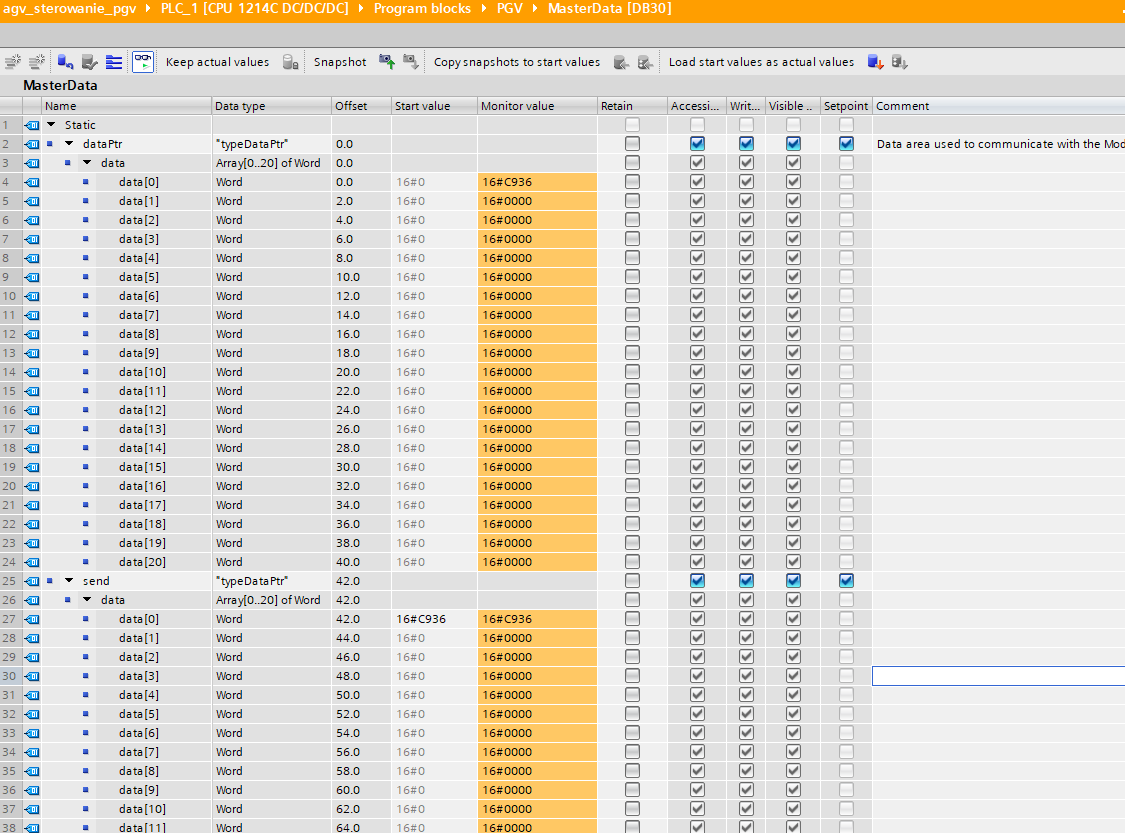Toggle Accessible checkbox in dataPtr row
The image size is (1125, 833).
pyautogui.click(x=697, y=144)
